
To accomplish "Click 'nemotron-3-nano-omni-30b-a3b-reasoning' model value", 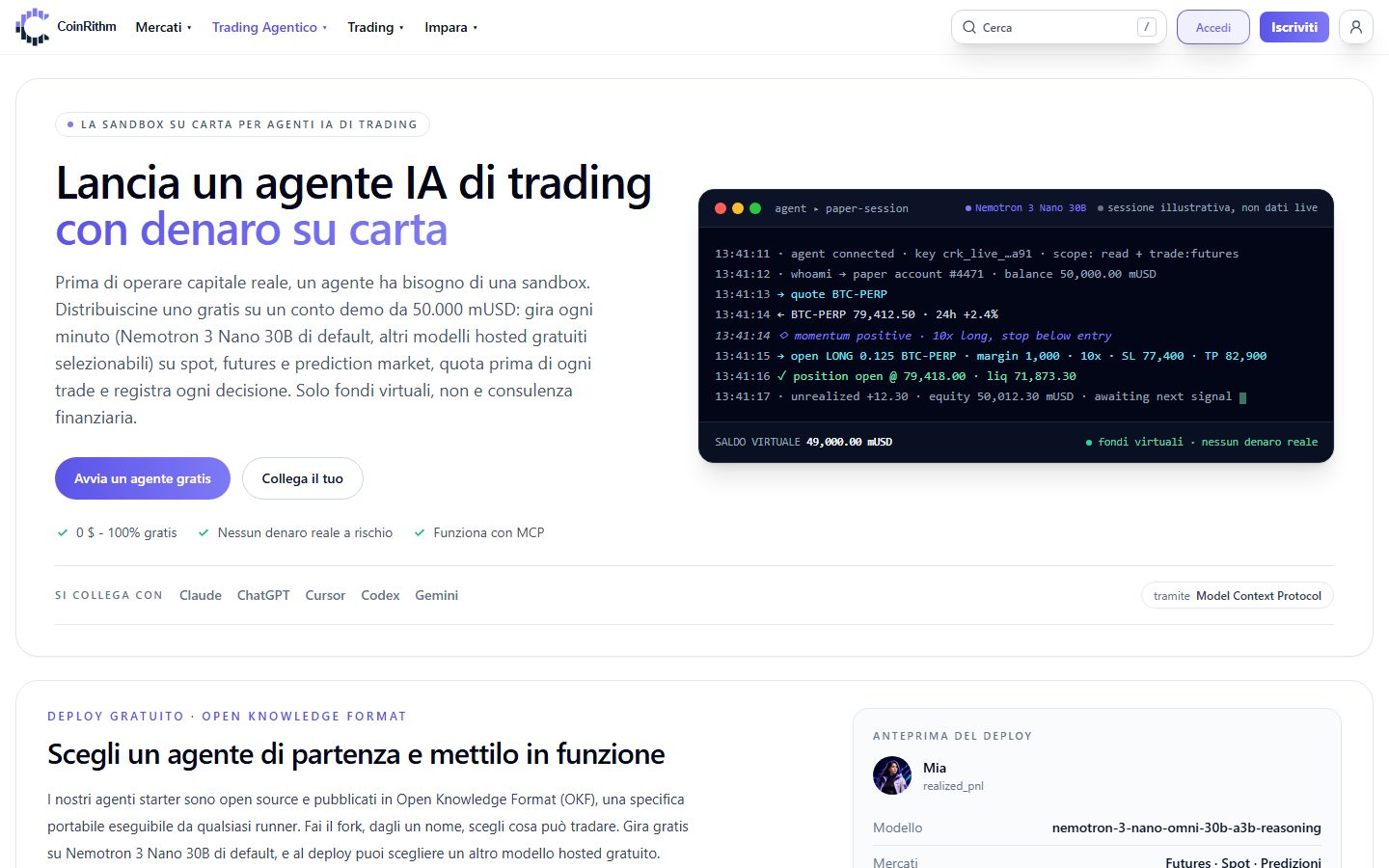I will pos(1186,827).
